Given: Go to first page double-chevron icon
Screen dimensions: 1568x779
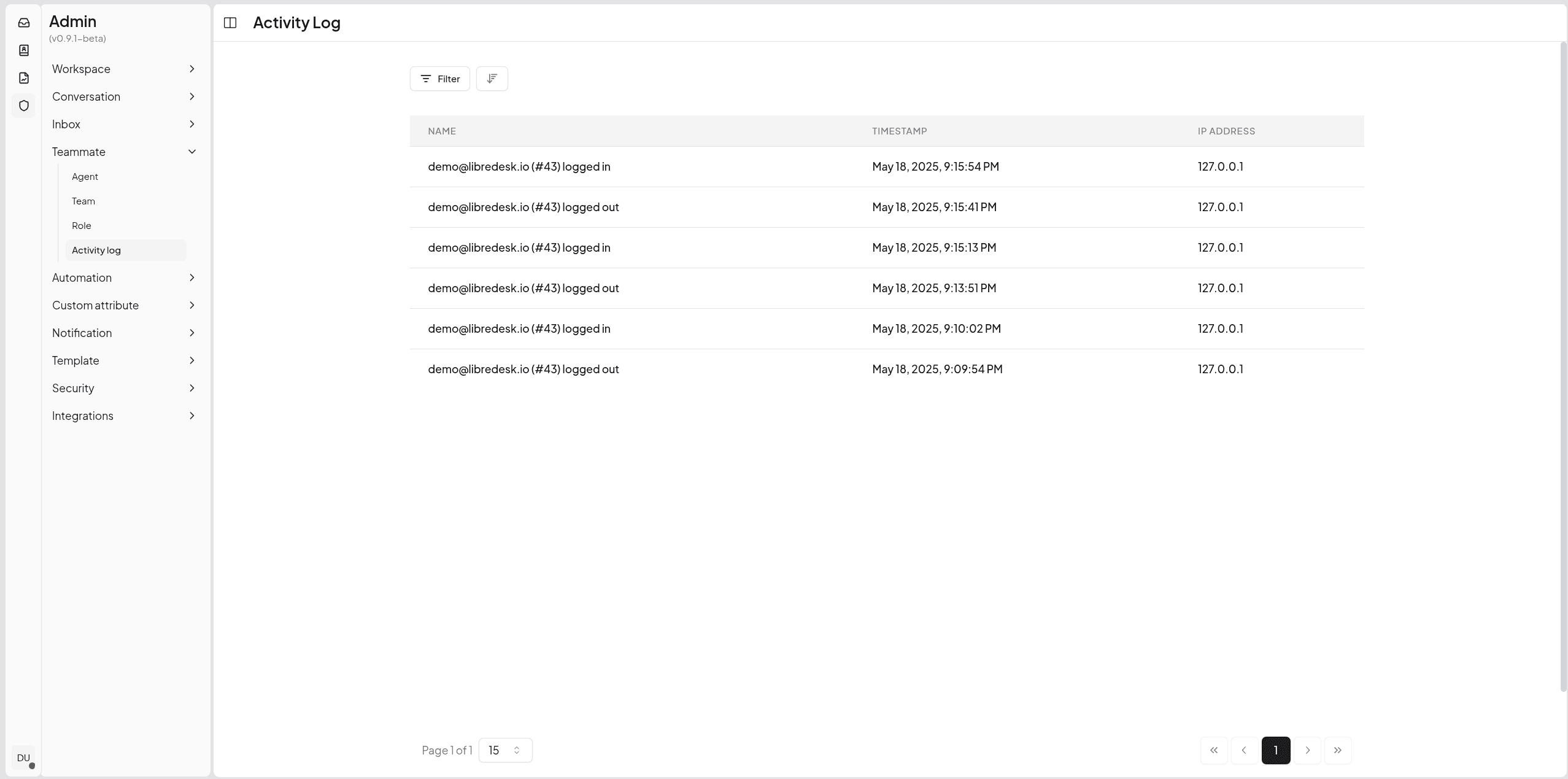Looking at the screenshot, I should 1213,750.
